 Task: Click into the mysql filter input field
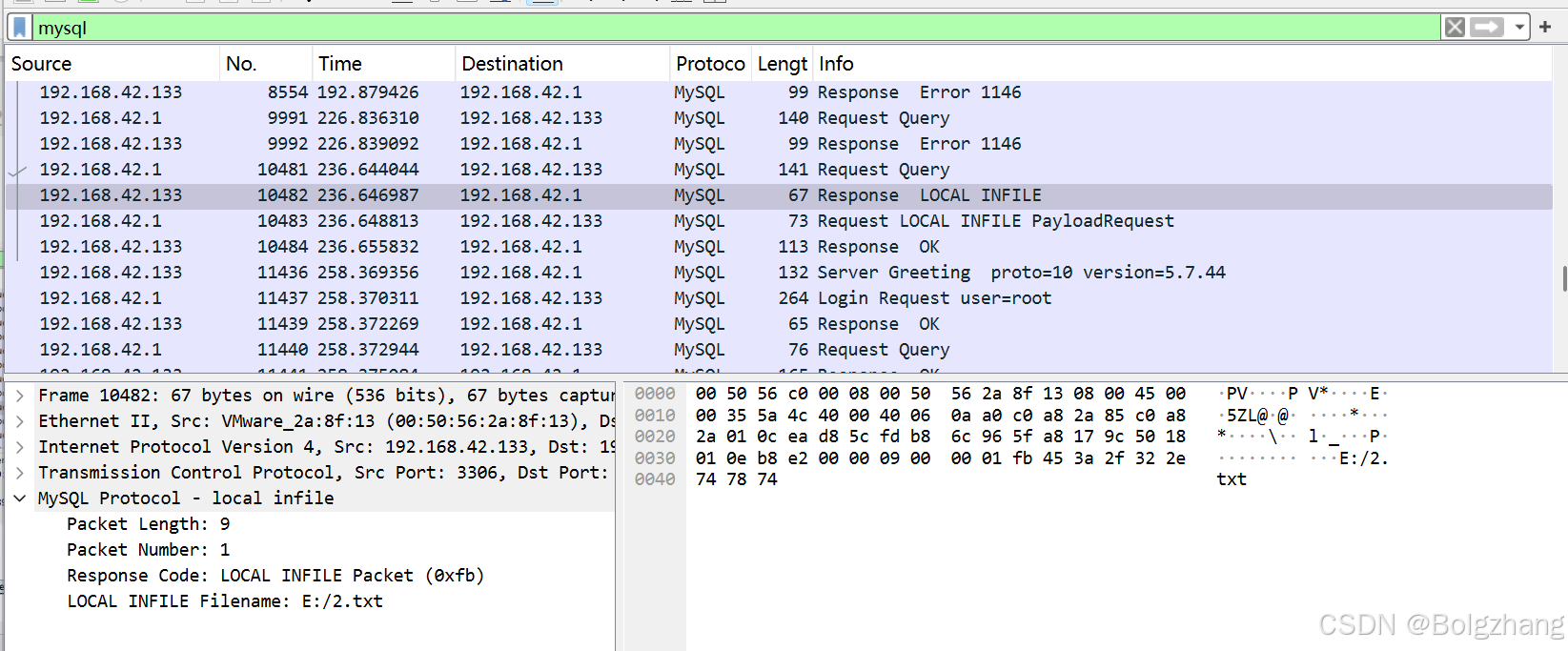coord(736,28)
